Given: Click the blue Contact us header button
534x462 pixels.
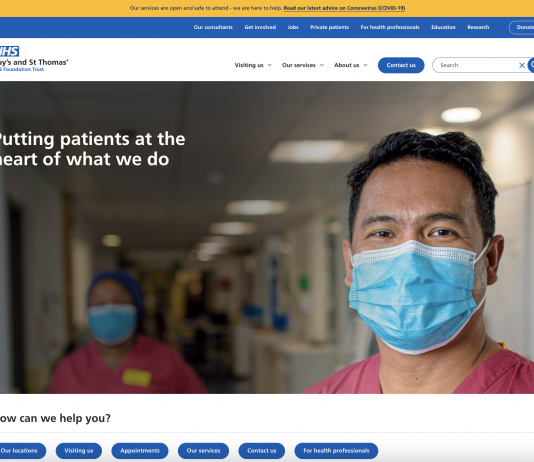Looking at the screenshot, I should (x=401, y=65).
